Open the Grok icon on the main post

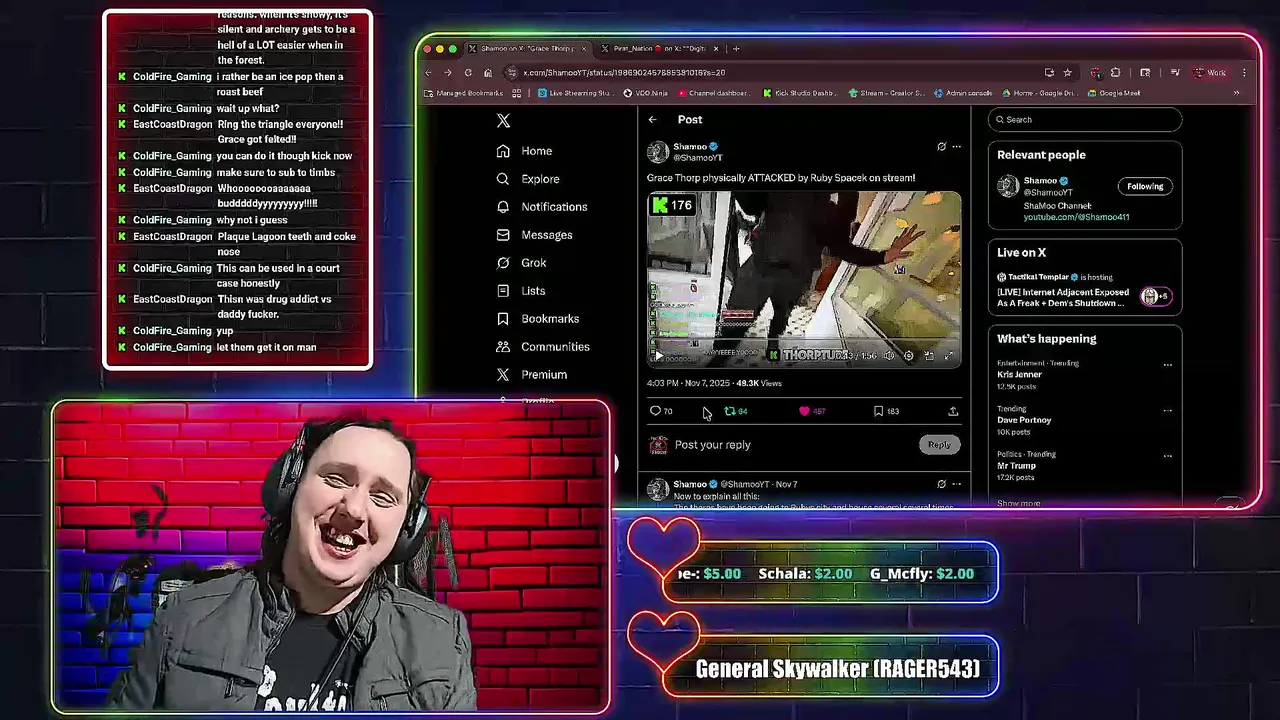941,147
